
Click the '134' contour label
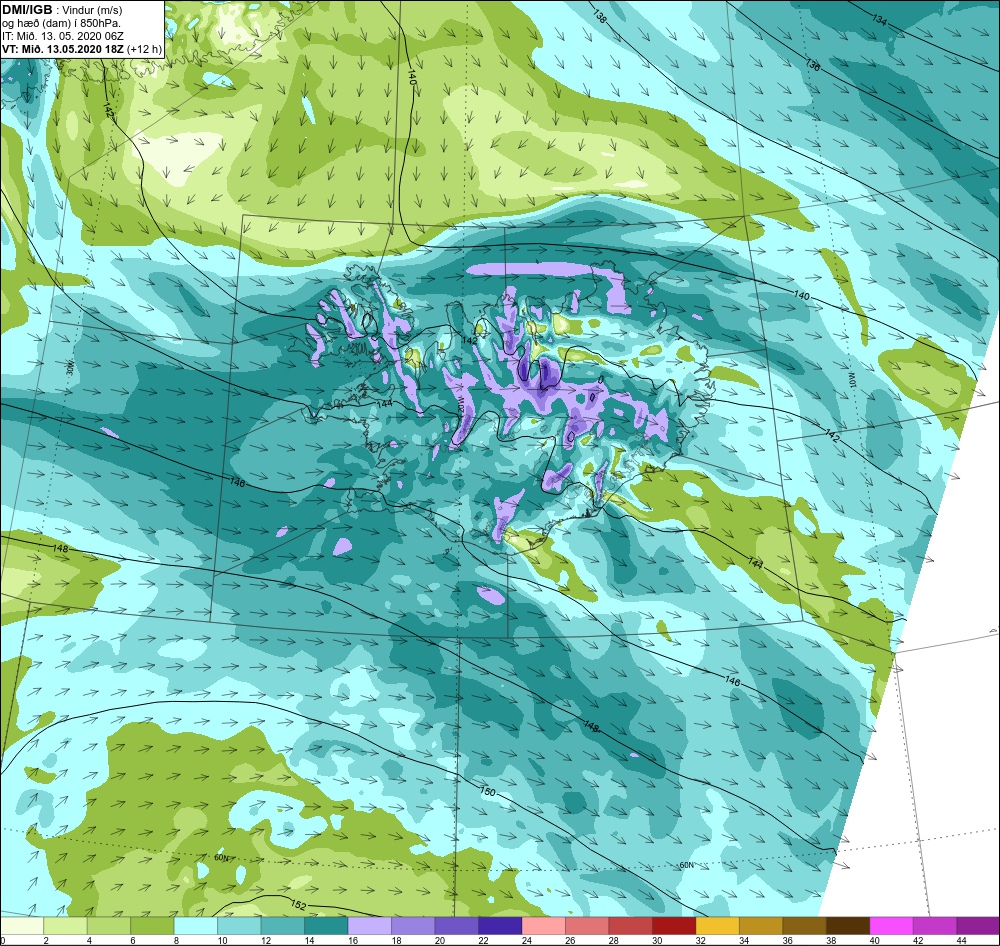pos(879,19)
